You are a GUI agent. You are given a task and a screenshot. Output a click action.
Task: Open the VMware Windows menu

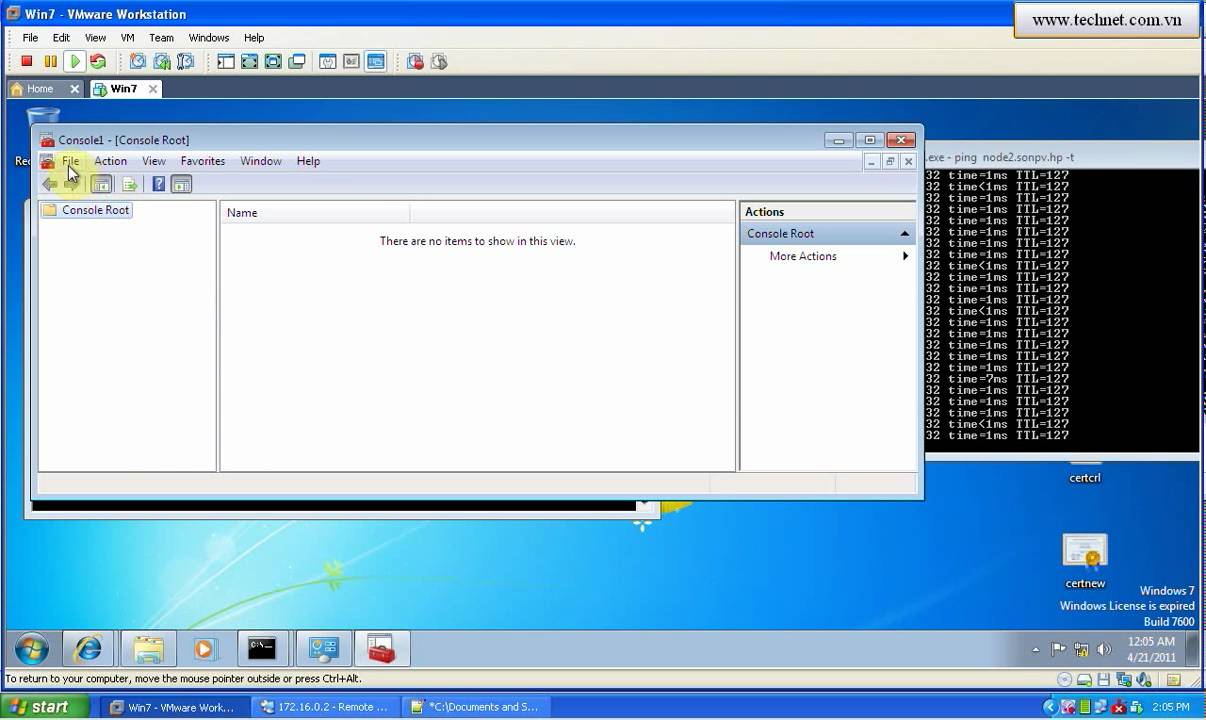(209, 38)
